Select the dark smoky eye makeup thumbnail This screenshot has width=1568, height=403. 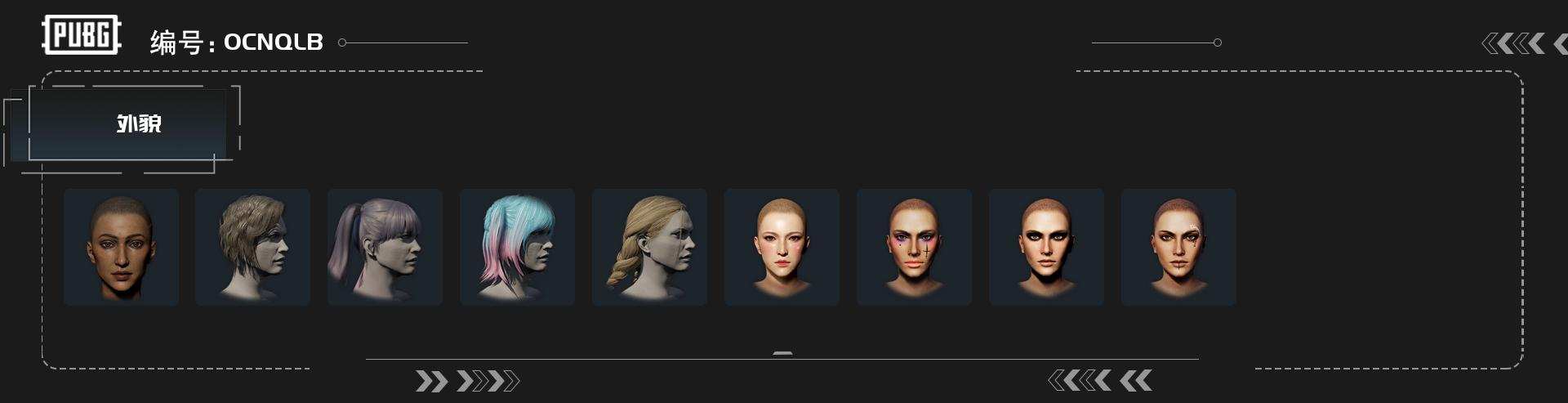[x=1047, y=247]
